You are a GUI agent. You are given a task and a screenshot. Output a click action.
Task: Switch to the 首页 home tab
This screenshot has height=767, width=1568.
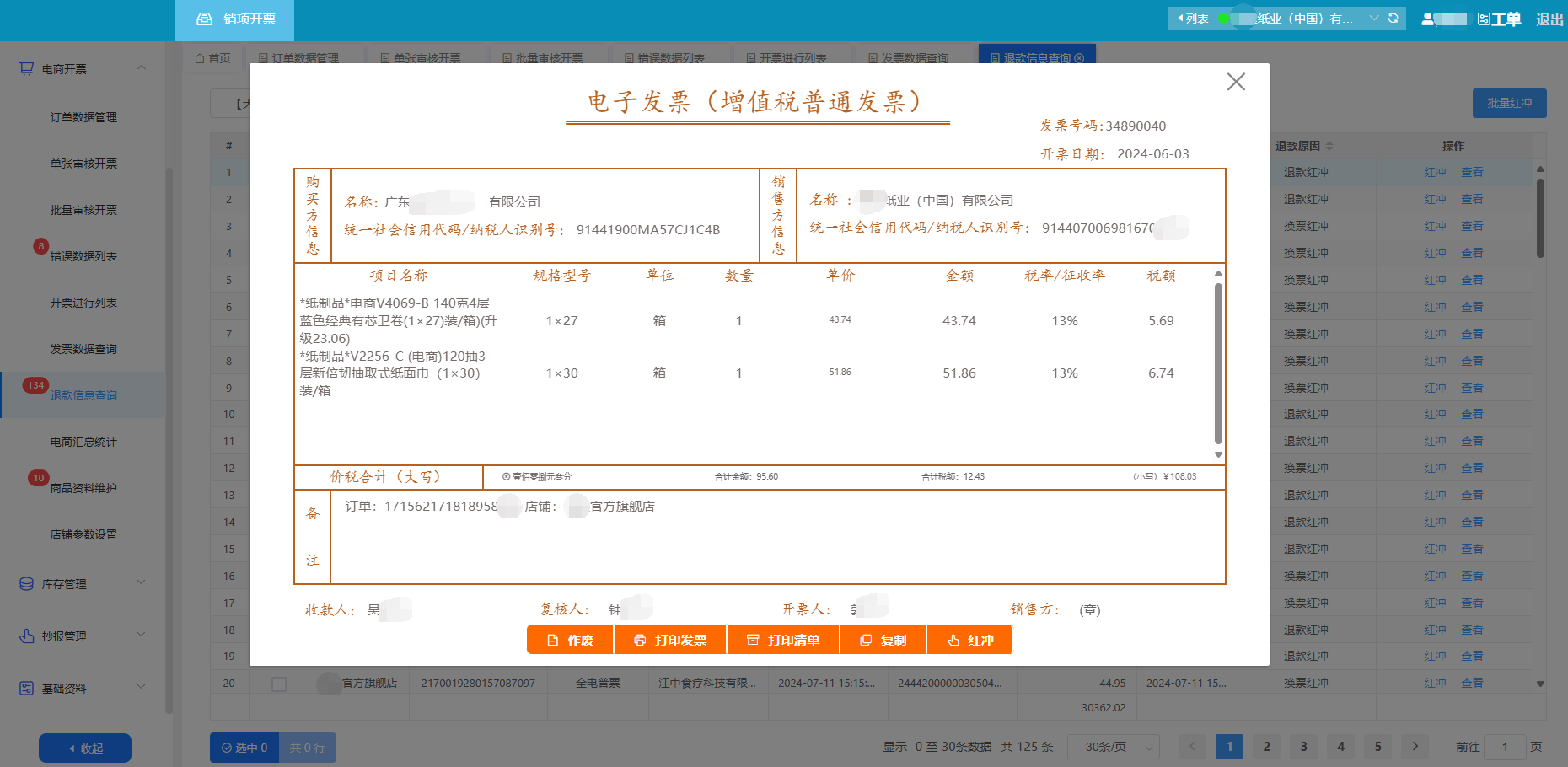point(212,58)
